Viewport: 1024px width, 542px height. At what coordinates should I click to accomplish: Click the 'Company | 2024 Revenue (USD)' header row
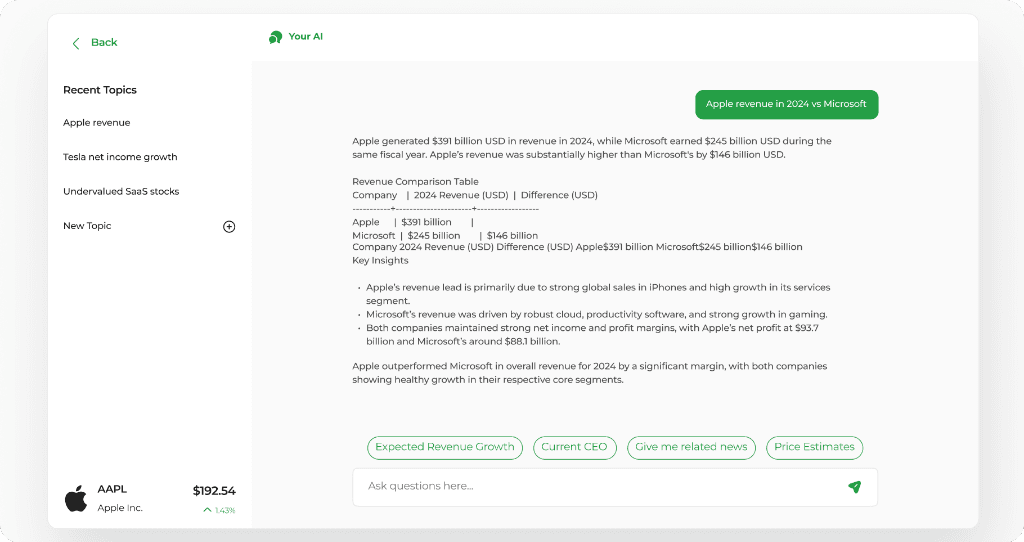(475, 195)
